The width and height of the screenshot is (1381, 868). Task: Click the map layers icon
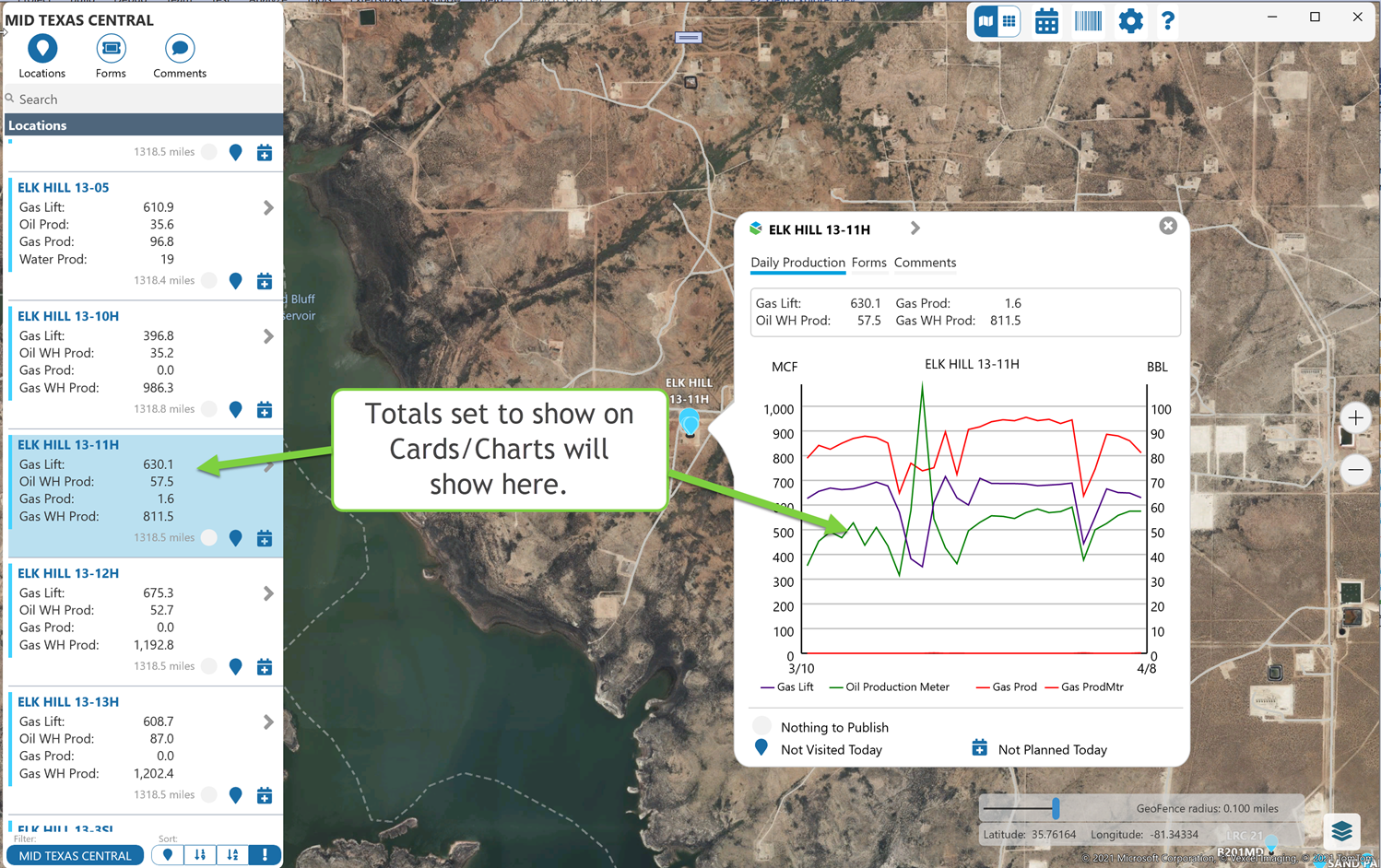(x=1341, y=831)
